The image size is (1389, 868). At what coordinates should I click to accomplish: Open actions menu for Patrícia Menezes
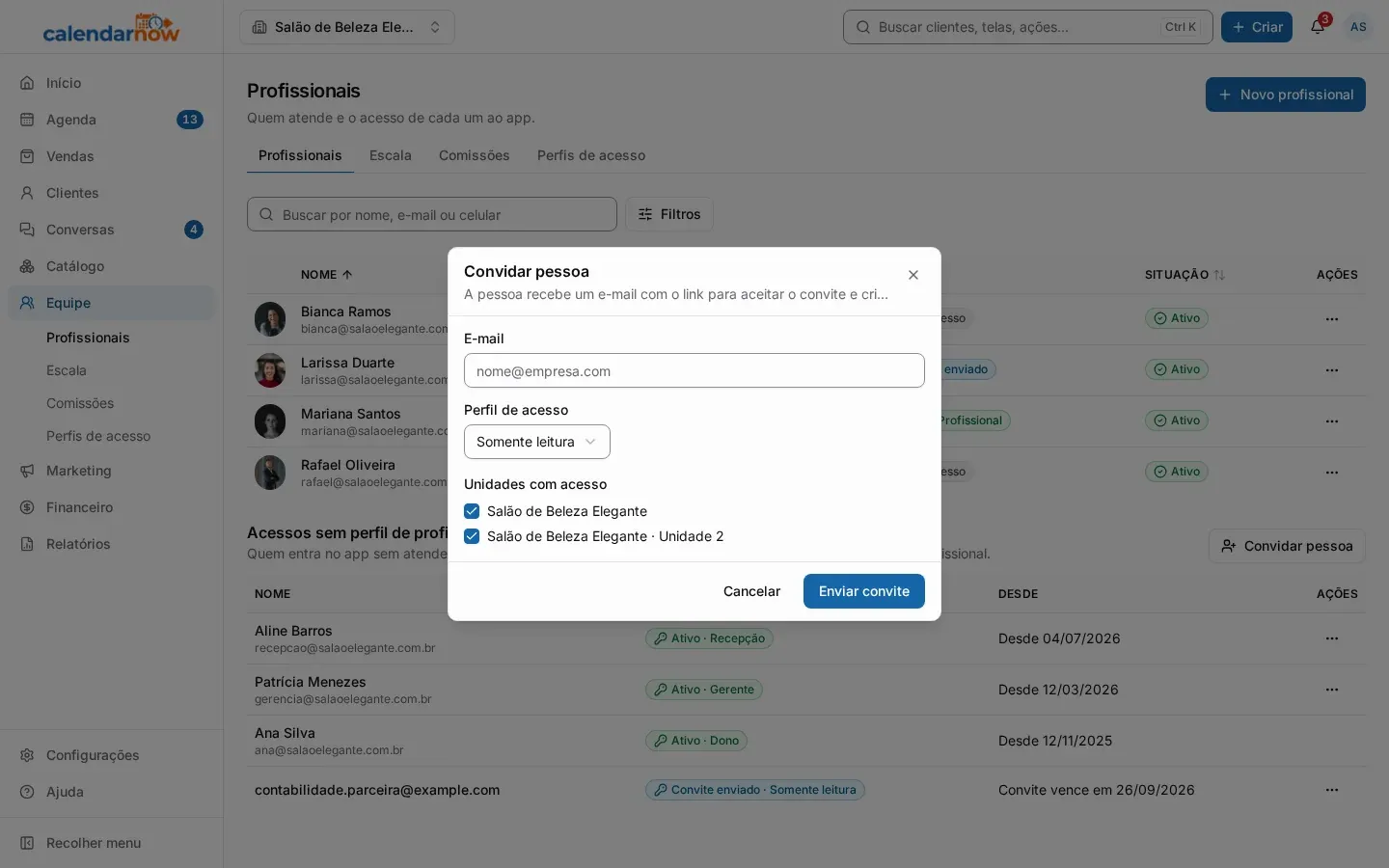pyautogui.click(x=1332, y=690)
